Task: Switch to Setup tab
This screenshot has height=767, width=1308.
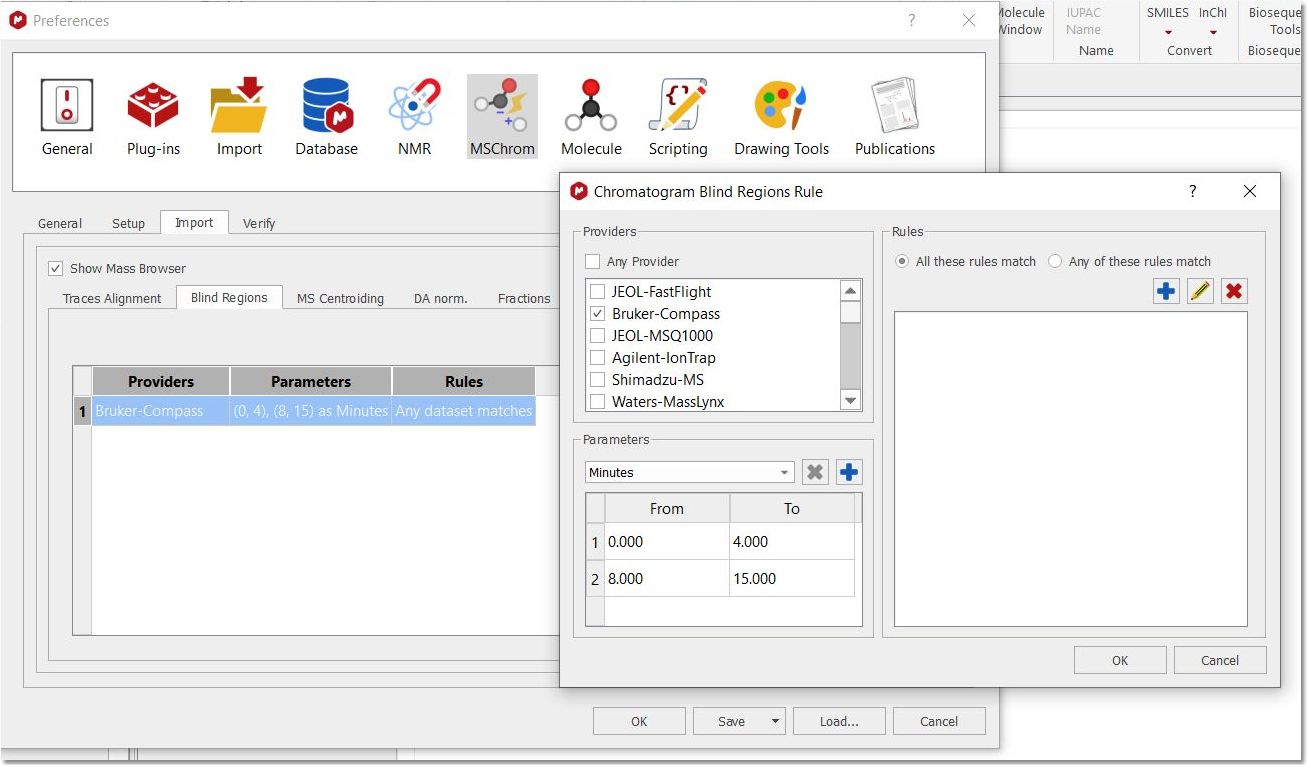Action: (128, 223)
